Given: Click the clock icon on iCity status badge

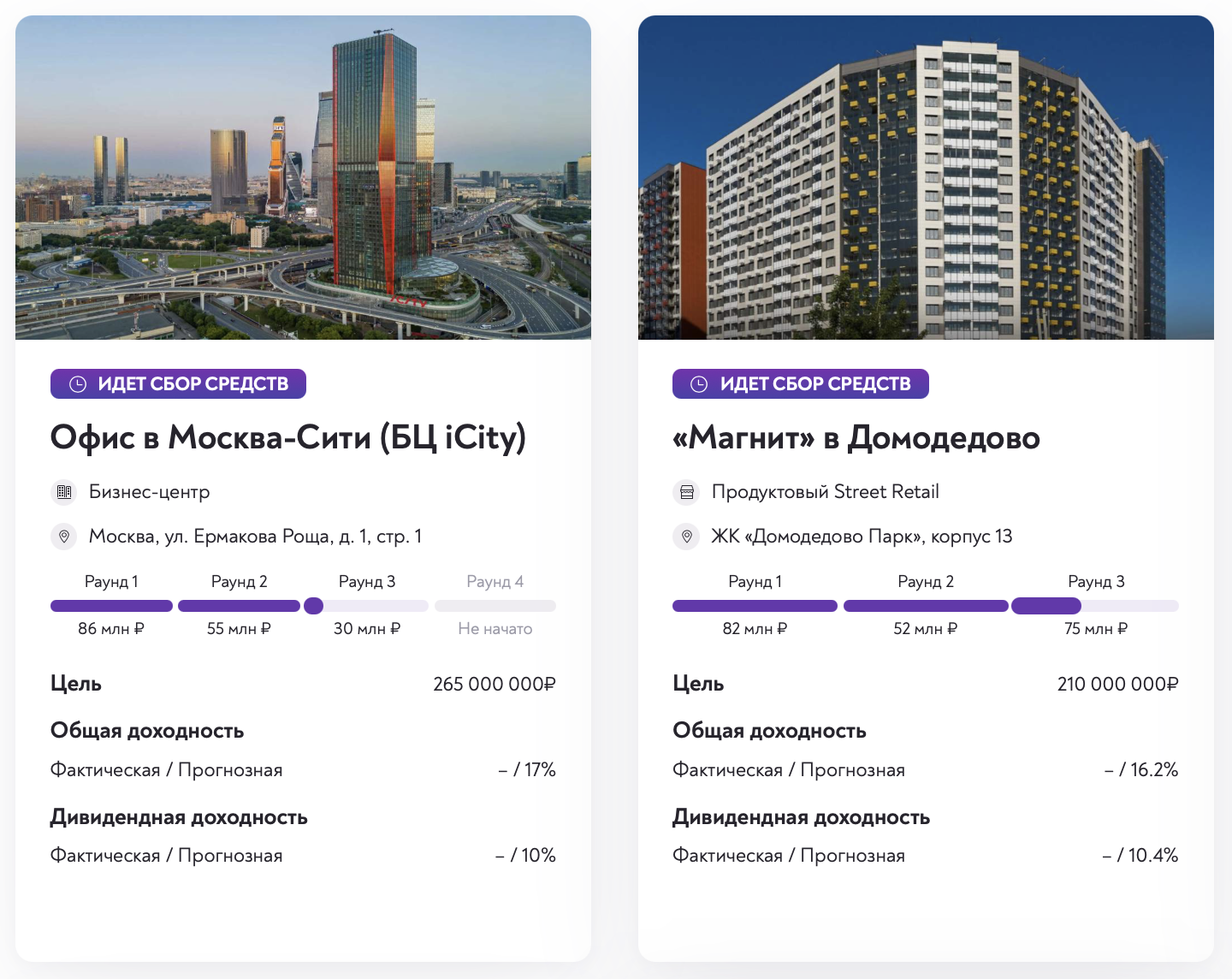Looking at the screenshot, I should coord(78,384).
